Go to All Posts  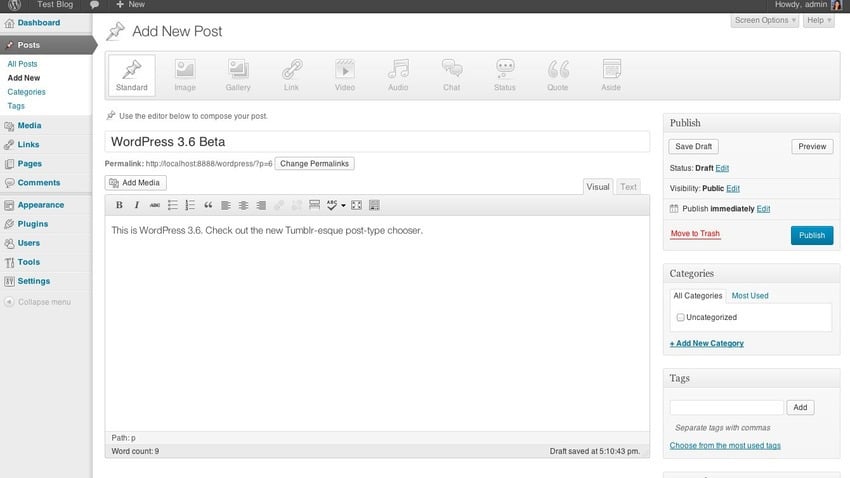pos(22,63)
